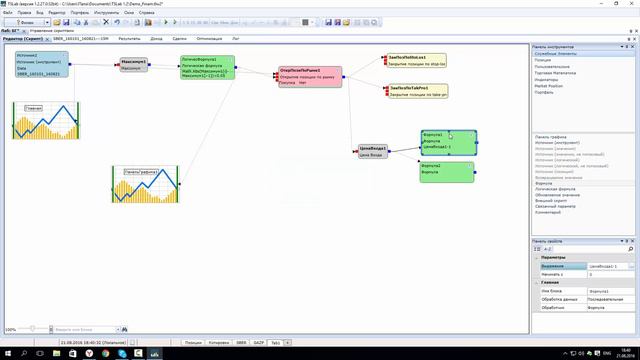The image size is (640, 360).
Task: Open the Editor (Редактор) menu
Action: 57,13
